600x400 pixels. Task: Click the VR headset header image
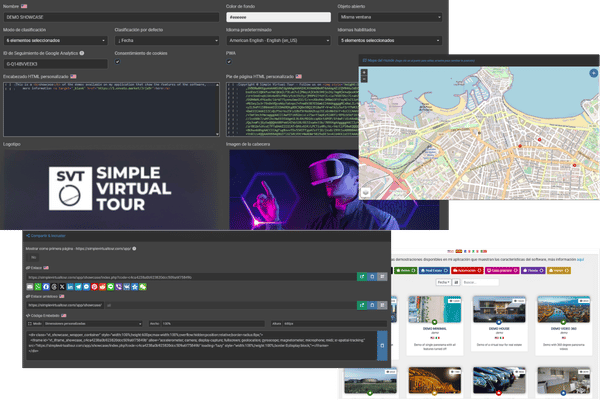[x=294, y=189]
